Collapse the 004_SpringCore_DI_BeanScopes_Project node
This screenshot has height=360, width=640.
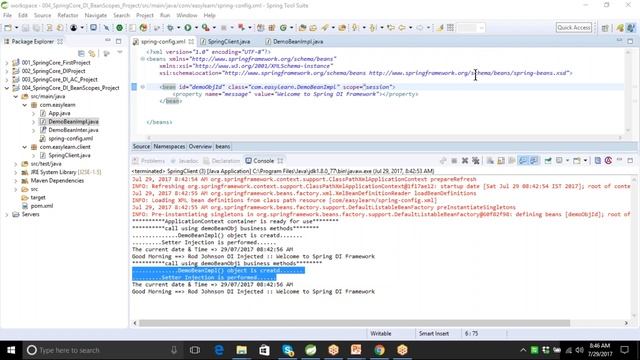[7, 88]
